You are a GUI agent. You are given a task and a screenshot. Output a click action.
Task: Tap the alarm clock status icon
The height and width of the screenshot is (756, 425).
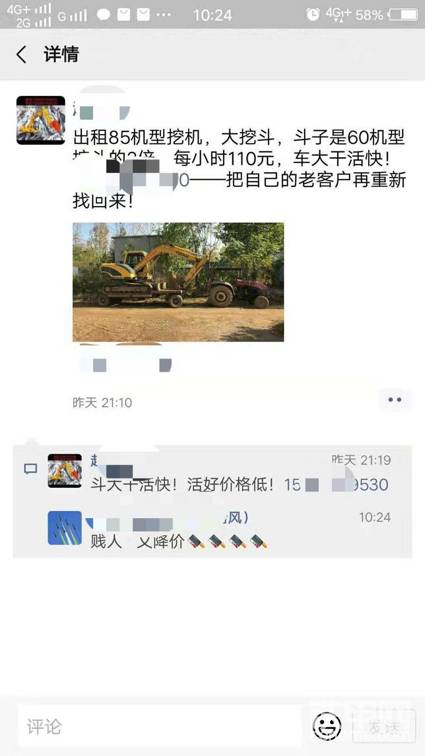313,14
